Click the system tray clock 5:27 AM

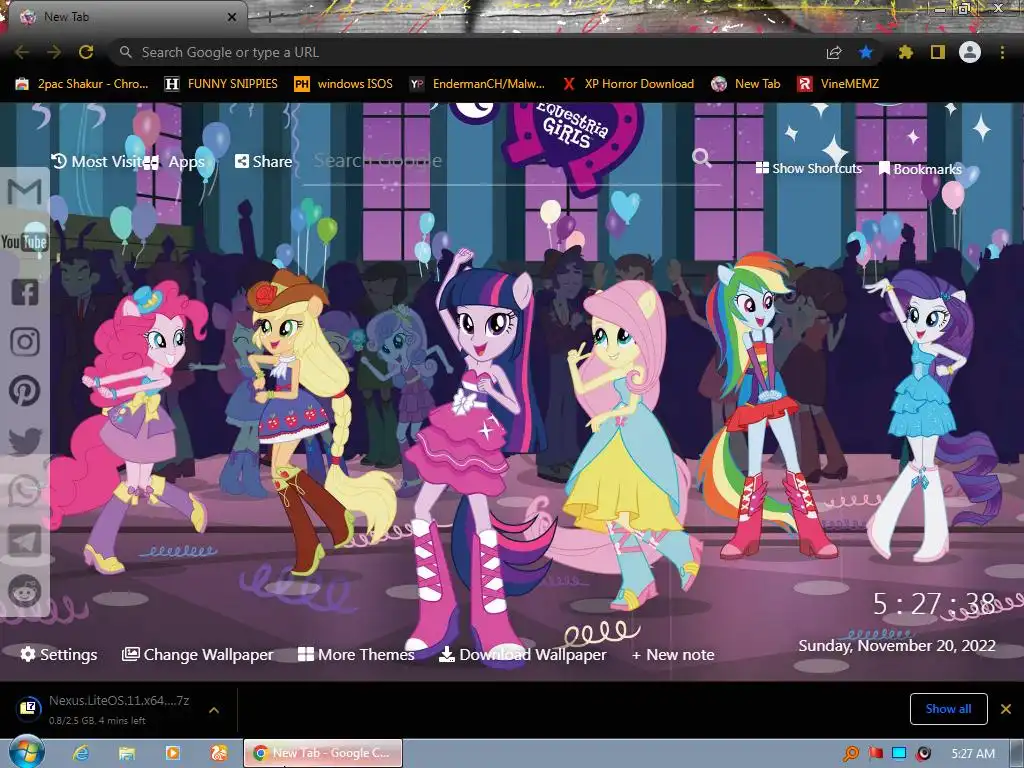pos(973,754)
